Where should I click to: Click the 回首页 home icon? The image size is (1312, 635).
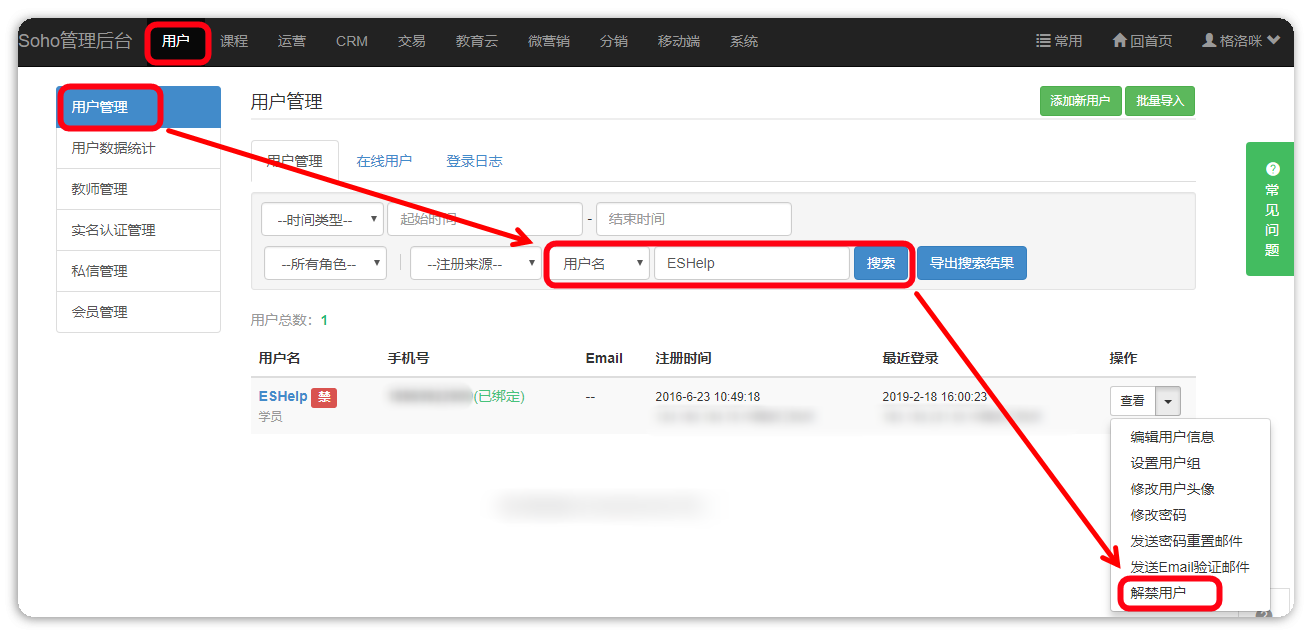[1120, 41]
